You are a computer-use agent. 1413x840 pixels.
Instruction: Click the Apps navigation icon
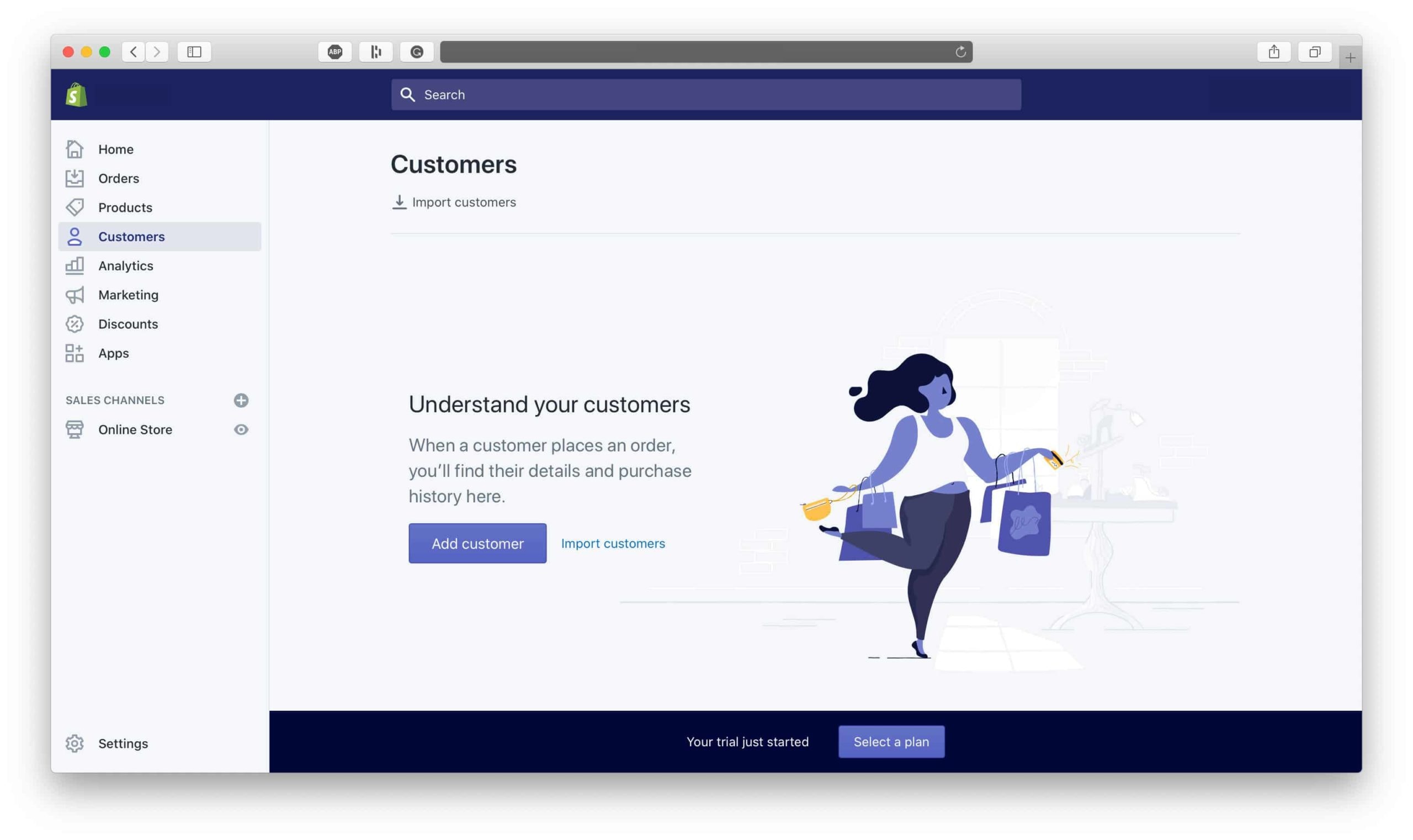(74, 353)
